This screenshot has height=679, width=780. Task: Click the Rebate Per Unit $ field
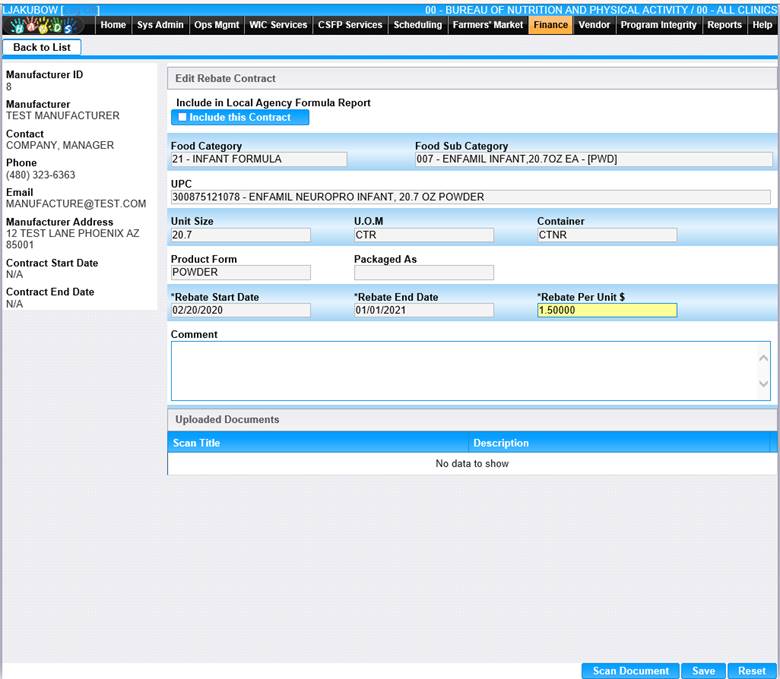click(607, 310)
